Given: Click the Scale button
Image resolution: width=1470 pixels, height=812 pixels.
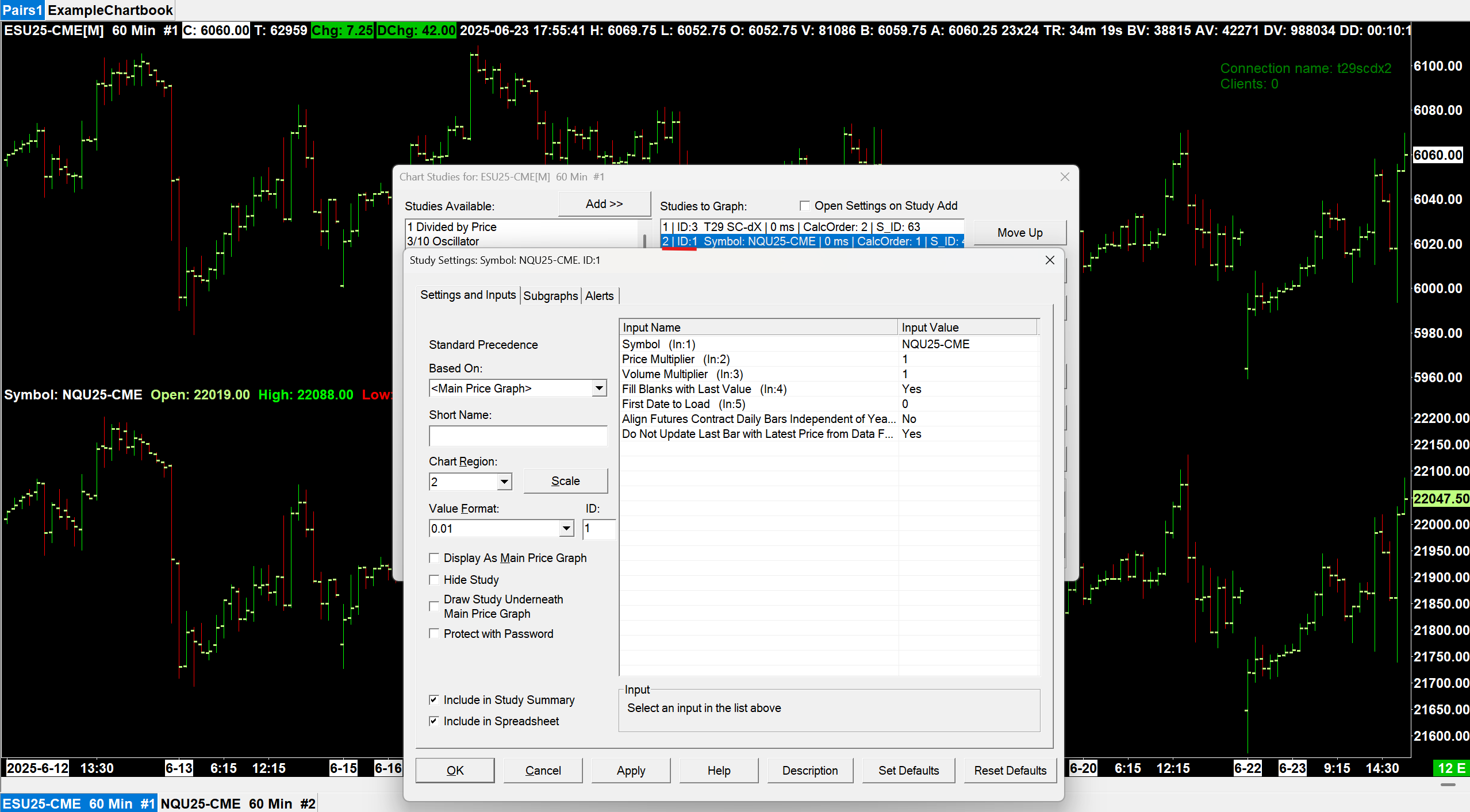Looking at the screenshot, I should pyautogui.click(x=565, y=481).
